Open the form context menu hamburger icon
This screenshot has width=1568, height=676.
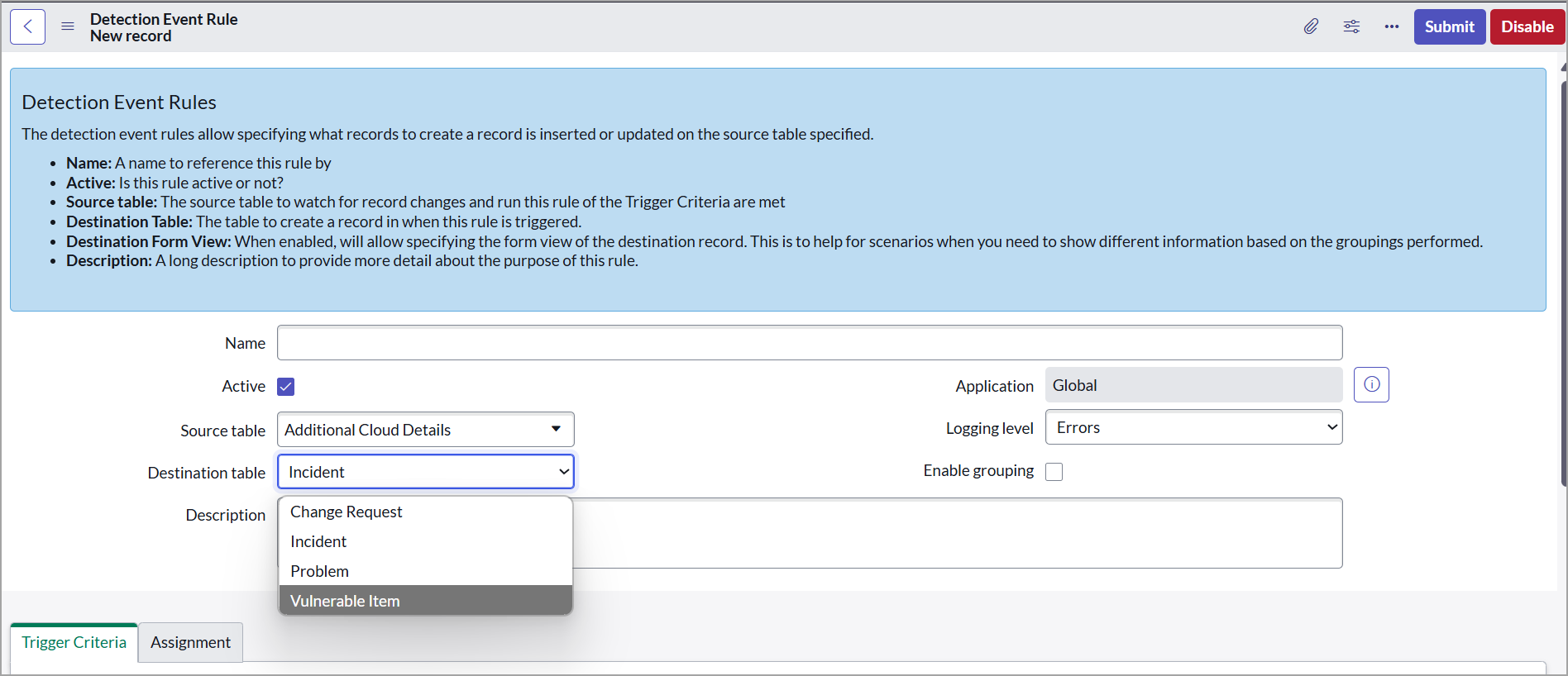point(68,26)
